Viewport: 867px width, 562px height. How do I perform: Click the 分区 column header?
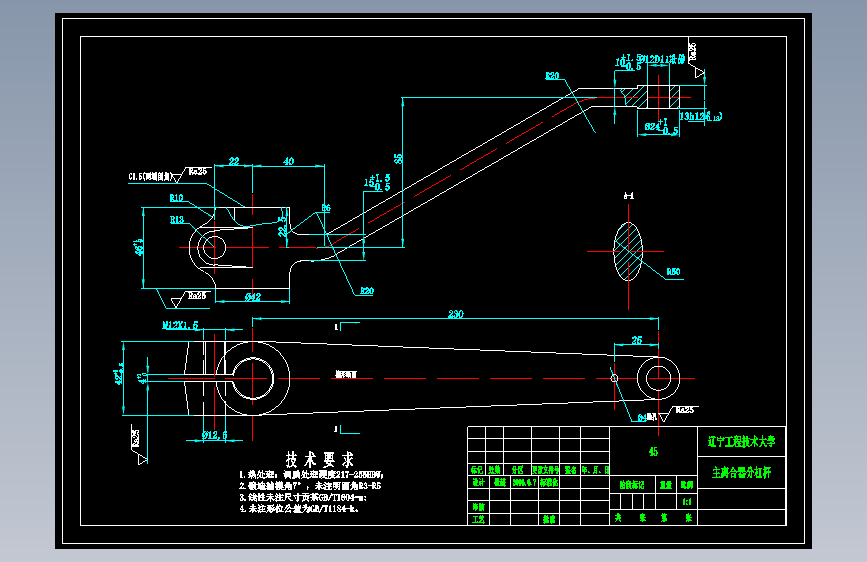tap(518, 470)
